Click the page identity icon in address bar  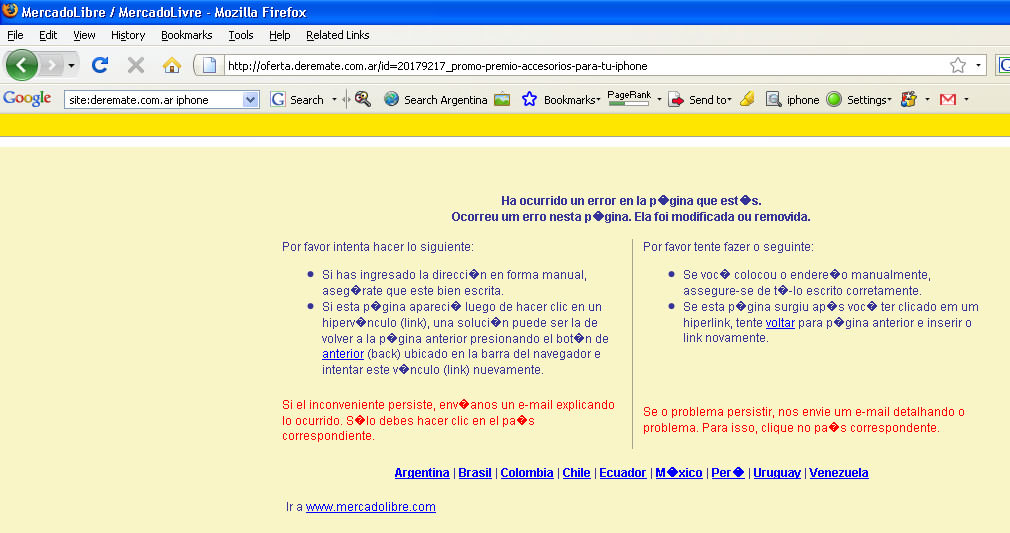tap(209, 65)
